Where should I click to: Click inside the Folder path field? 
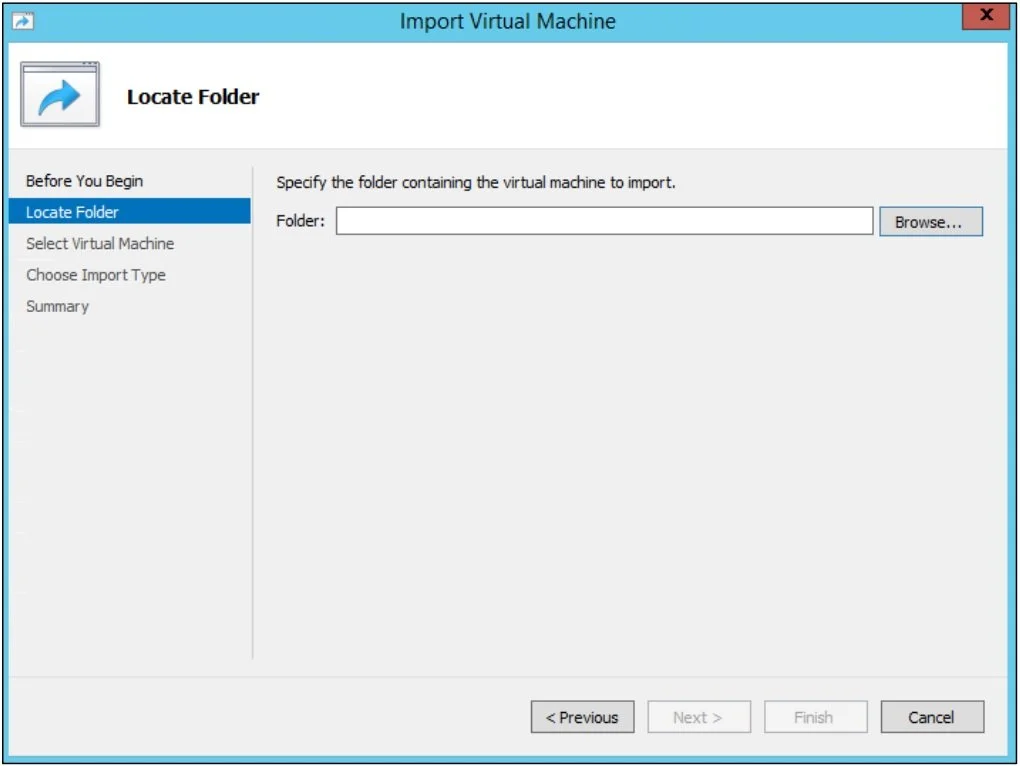(604, 221)
